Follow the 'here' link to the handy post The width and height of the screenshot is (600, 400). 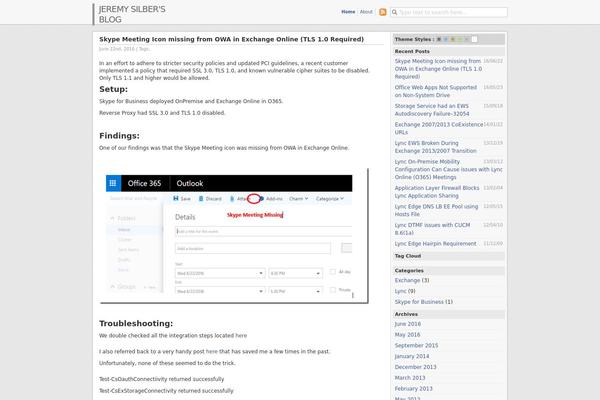click(x=212, y=351)
